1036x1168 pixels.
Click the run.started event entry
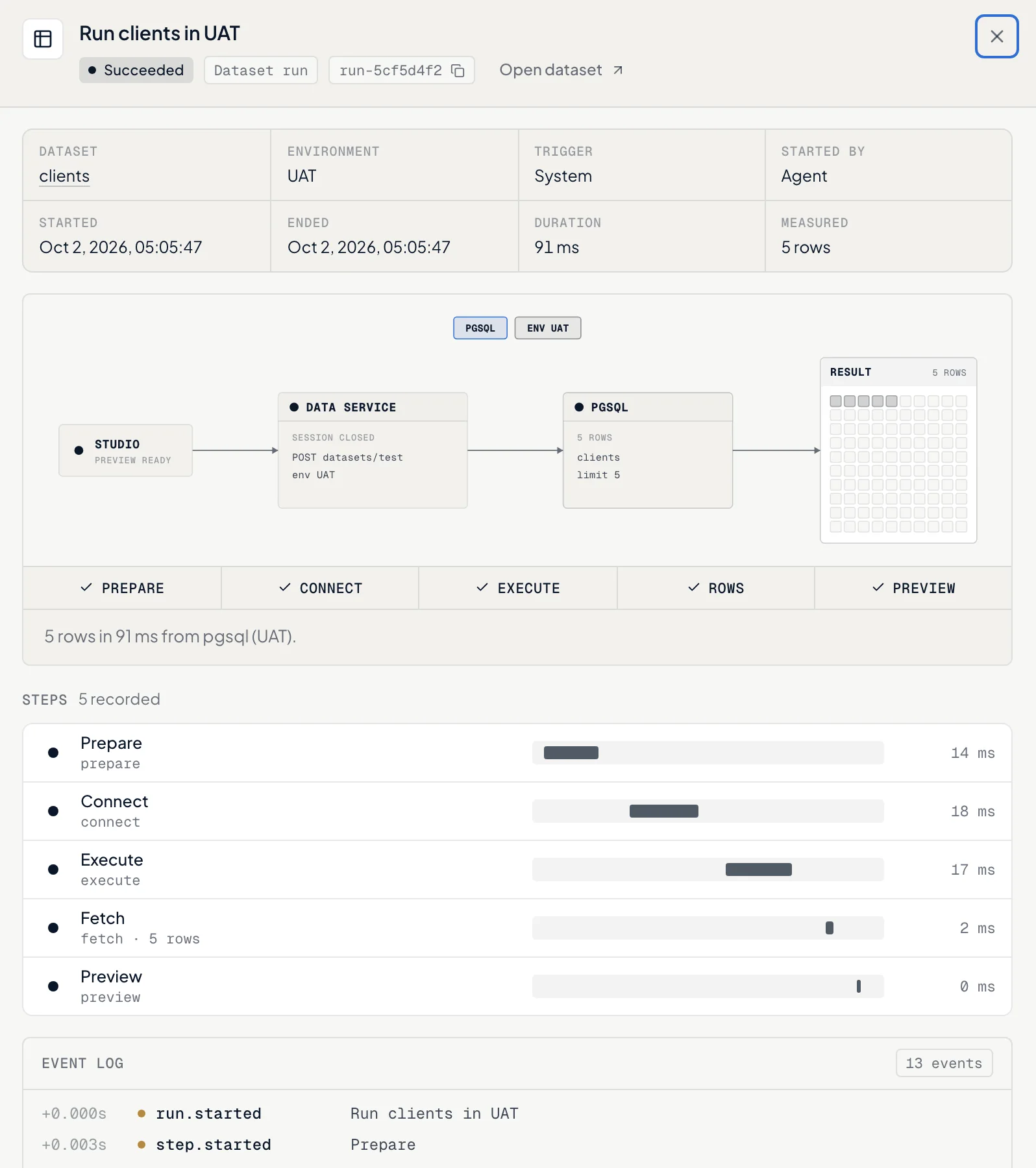tap(517, 1113)
